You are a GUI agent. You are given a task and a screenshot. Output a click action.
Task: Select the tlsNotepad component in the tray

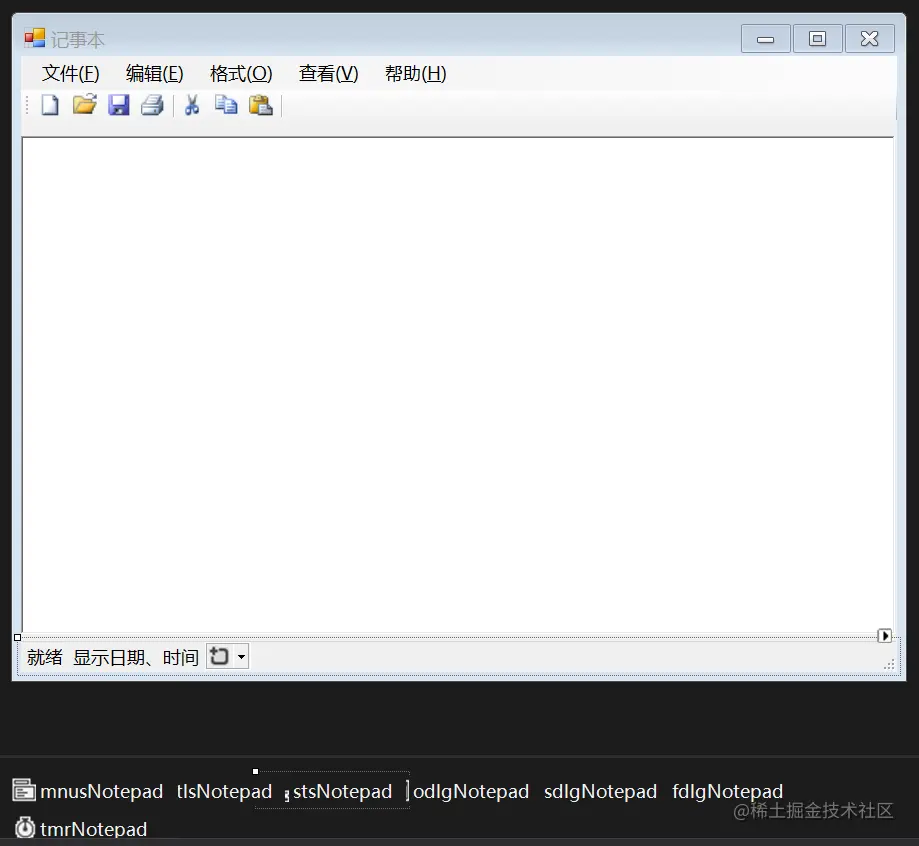223,791
